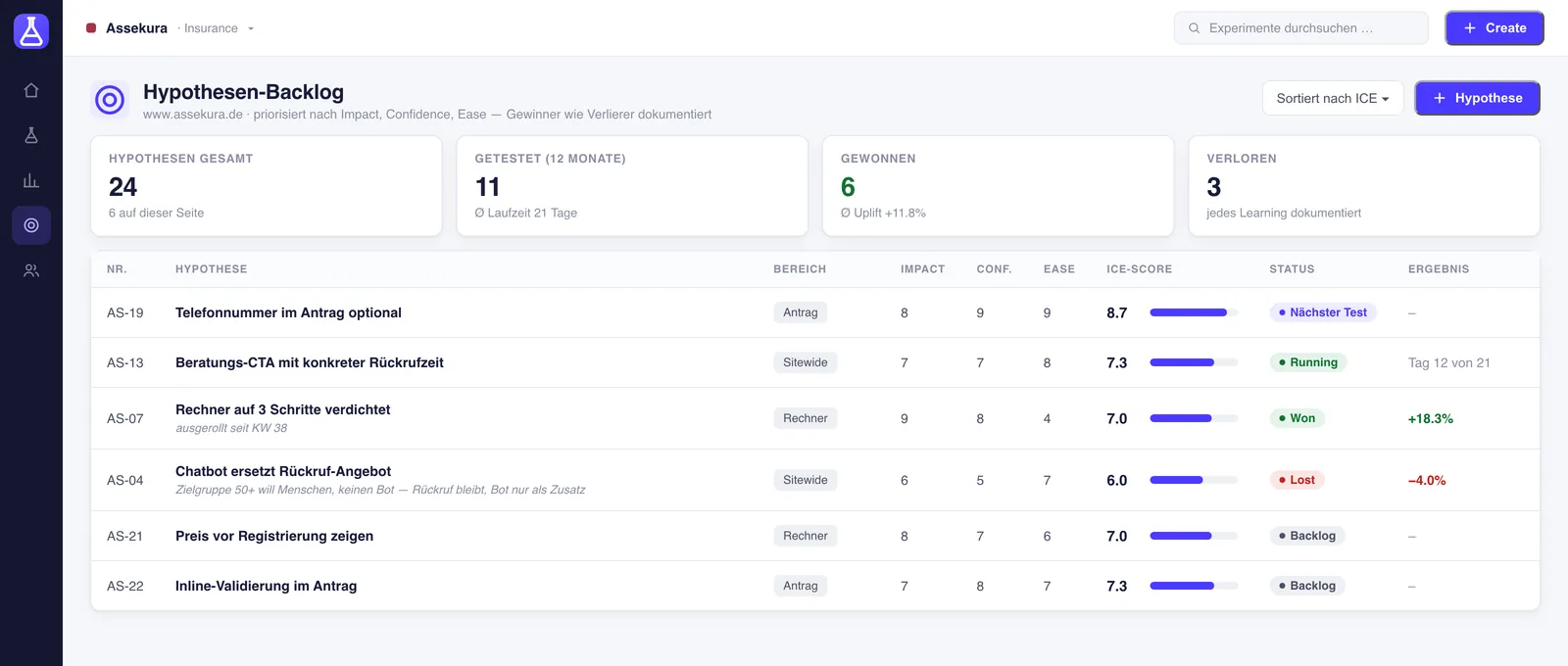Click the Backlog badge for AS-22
1568x666 pixels.
coord(1307,586)
